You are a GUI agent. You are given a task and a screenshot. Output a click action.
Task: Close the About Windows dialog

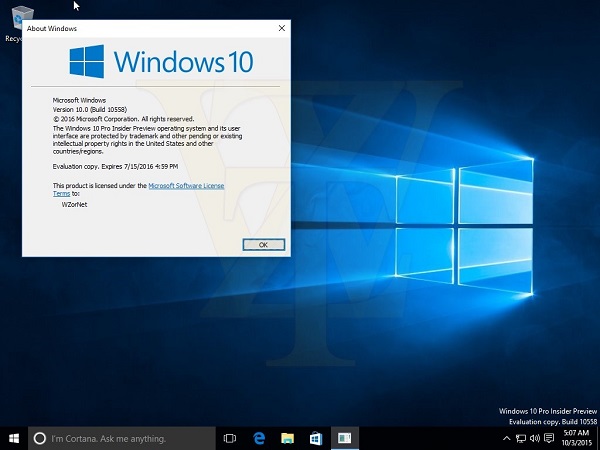[x=282, y=28]
